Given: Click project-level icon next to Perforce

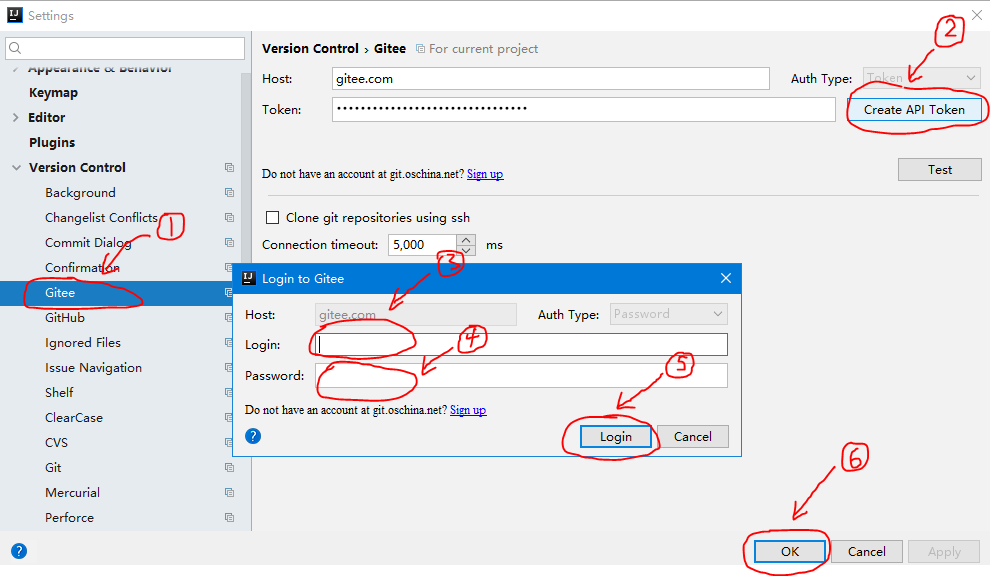Looking at the screenshot, I should (229, 517).
